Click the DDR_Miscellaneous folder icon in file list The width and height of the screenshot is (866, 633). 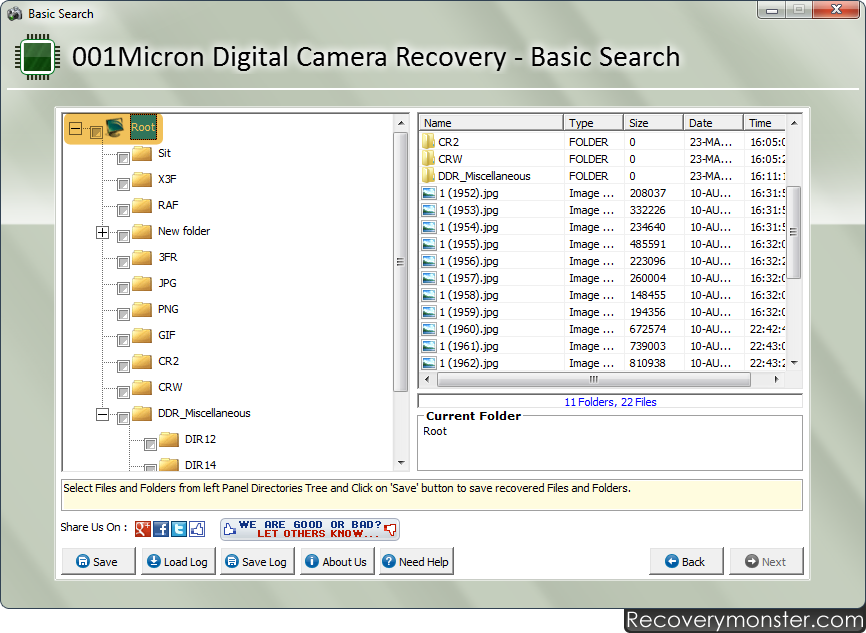pos(429,176)
